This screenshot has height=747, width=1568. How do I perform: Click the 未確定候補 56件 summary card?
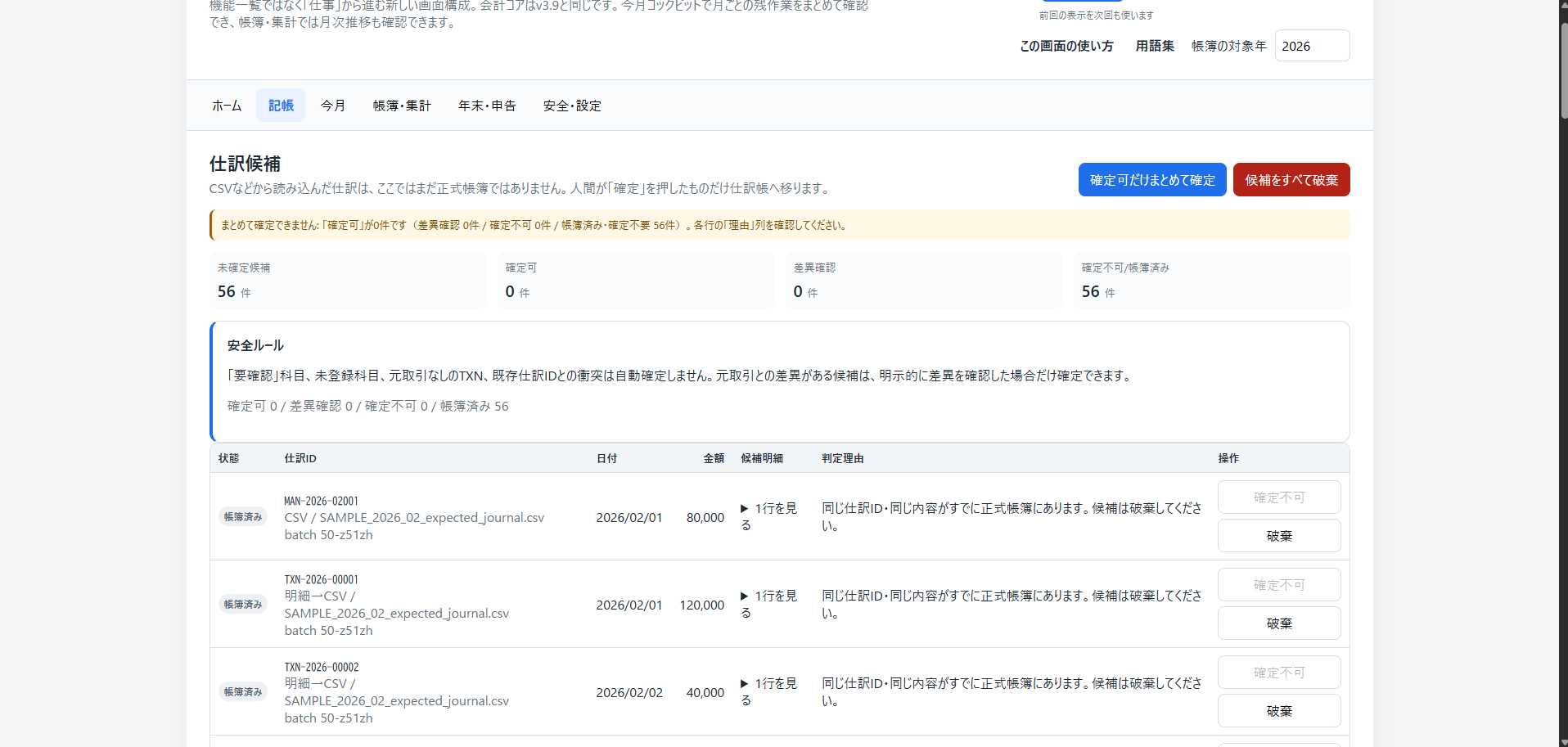pyautogui.click(x=347, y=281)
